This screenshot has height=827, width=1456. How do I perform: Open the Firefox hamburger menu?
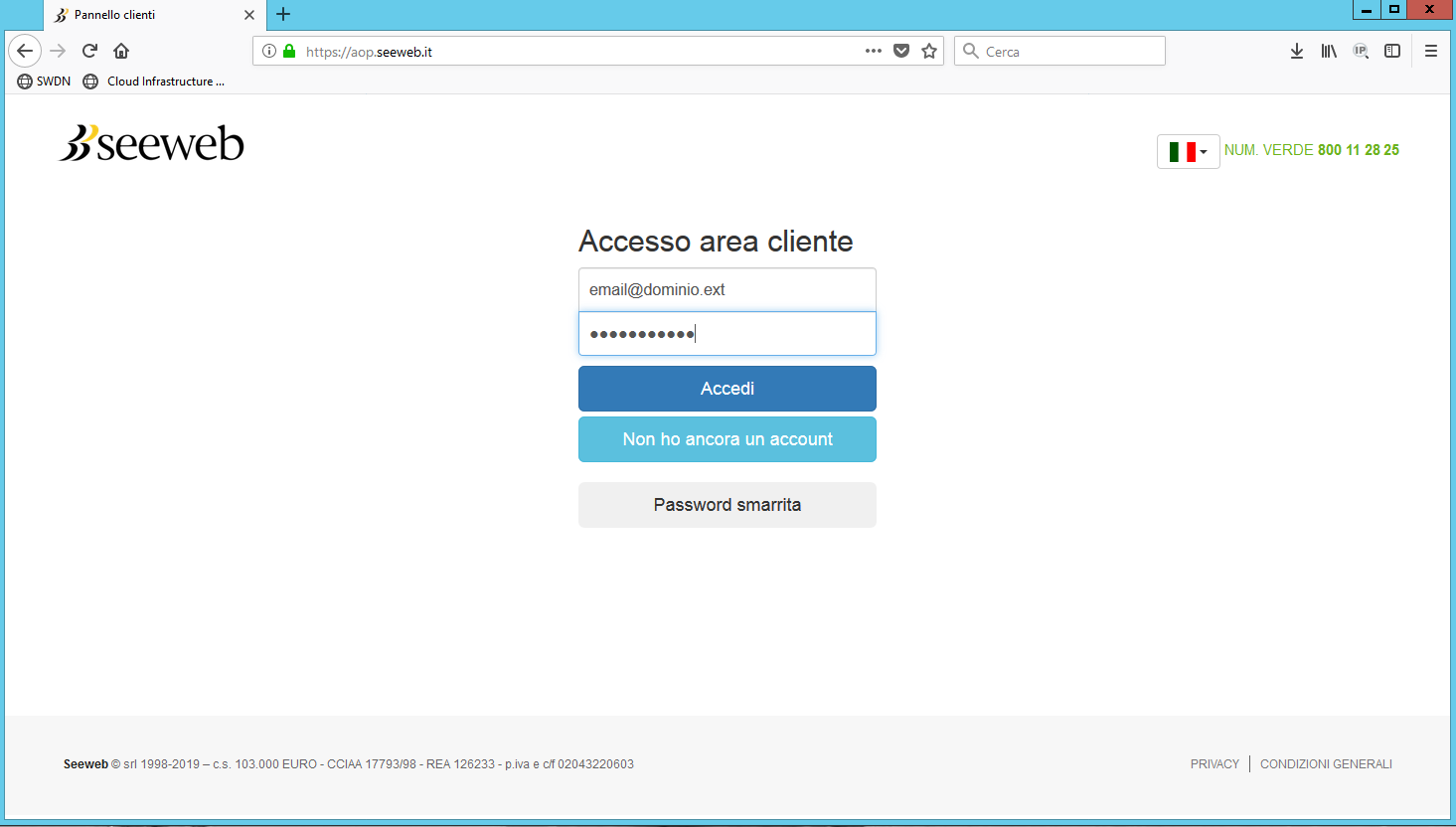1431,51
